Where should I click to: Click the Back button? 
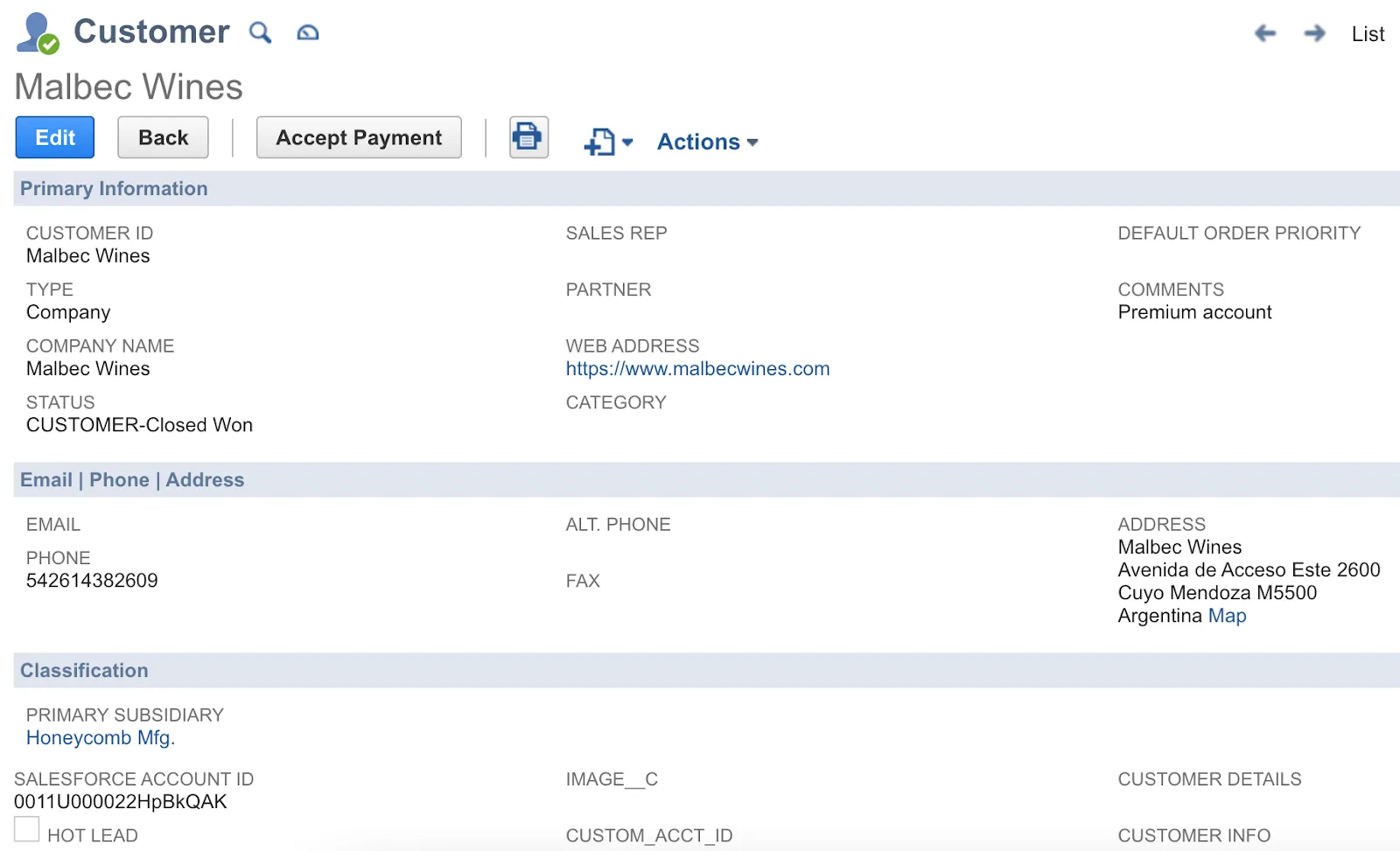pos(162,137)
